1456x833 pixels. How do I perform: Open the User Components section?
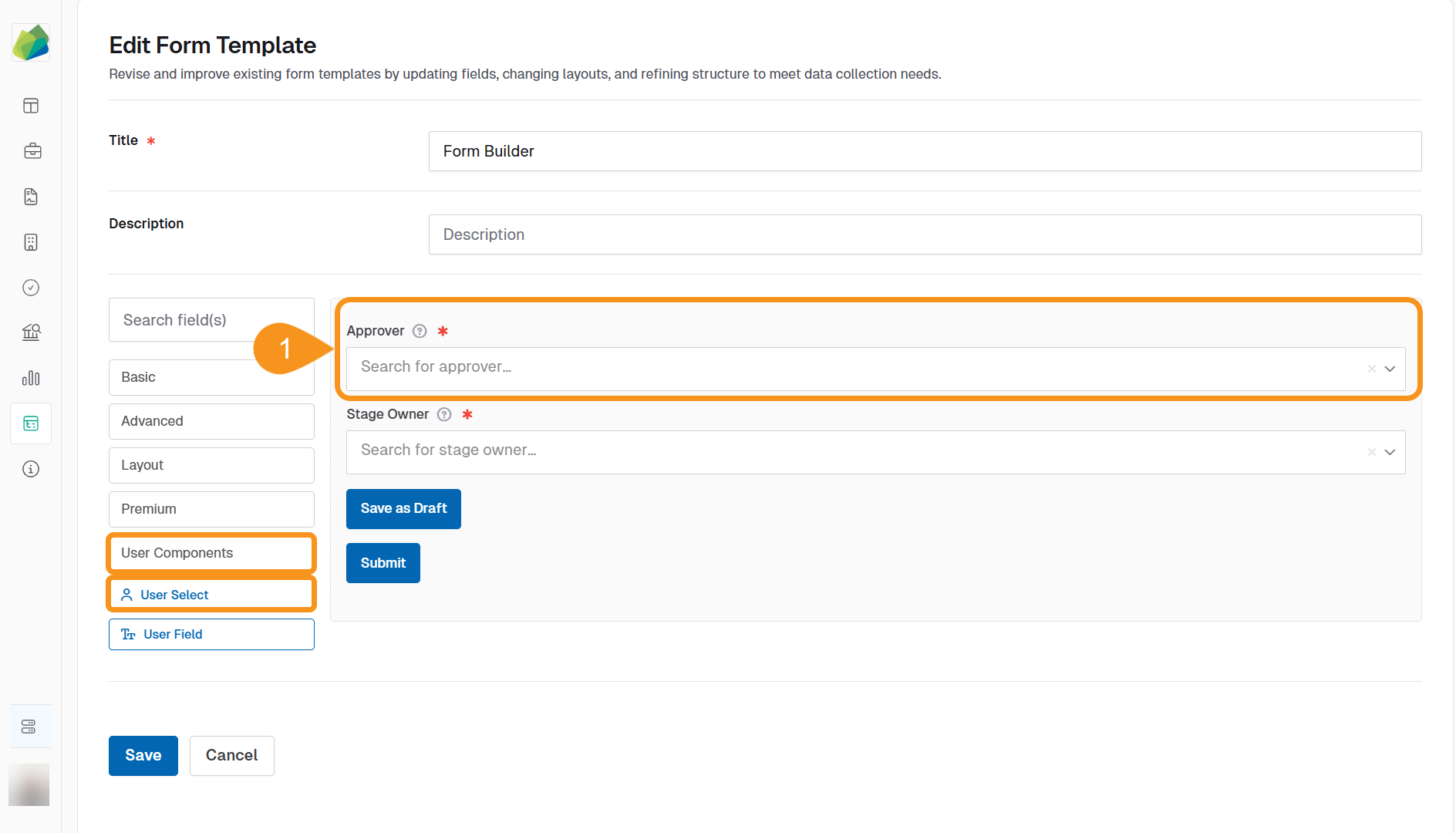click(211, 552)
